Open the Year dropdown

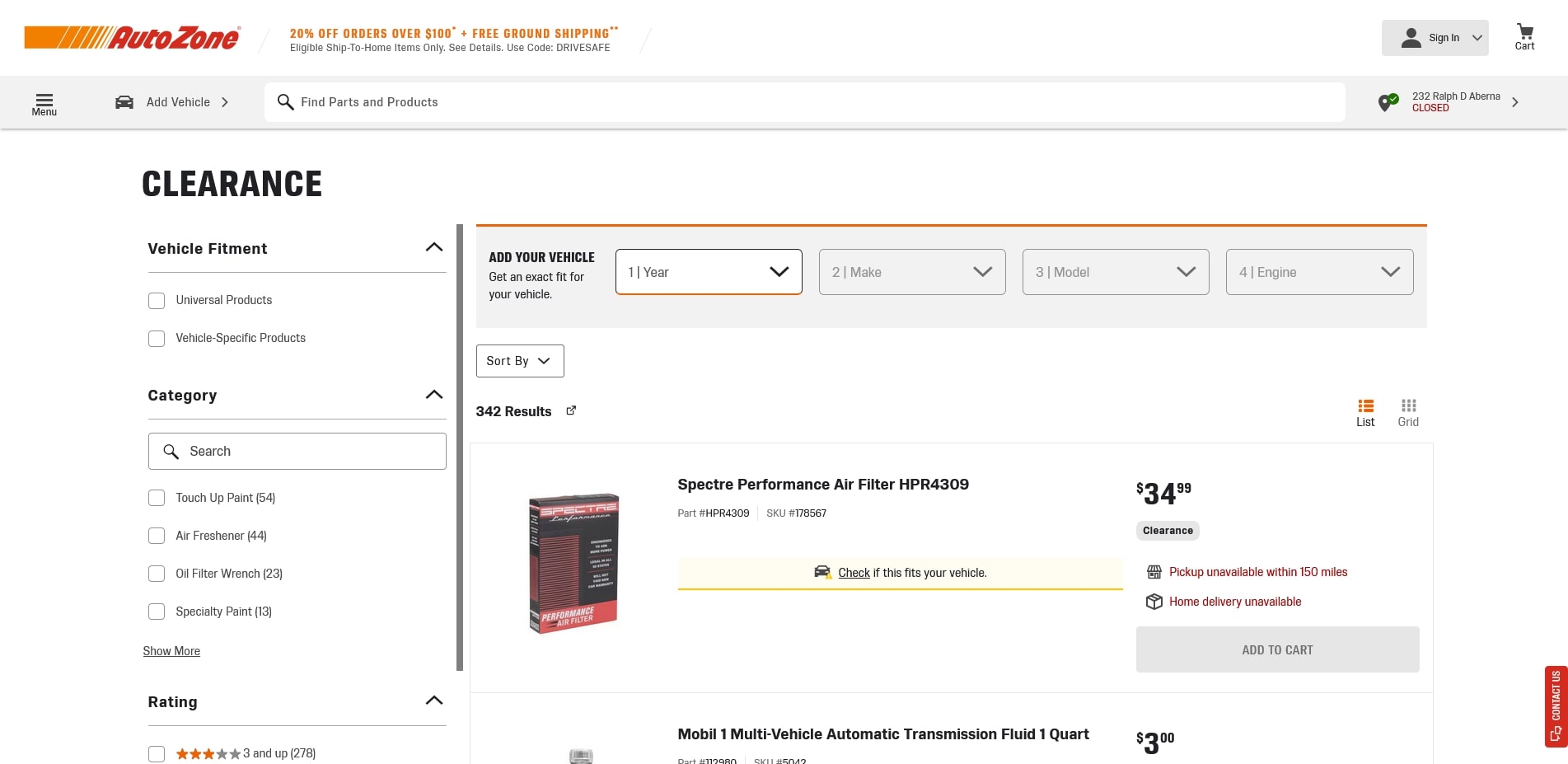pos(708,272)
